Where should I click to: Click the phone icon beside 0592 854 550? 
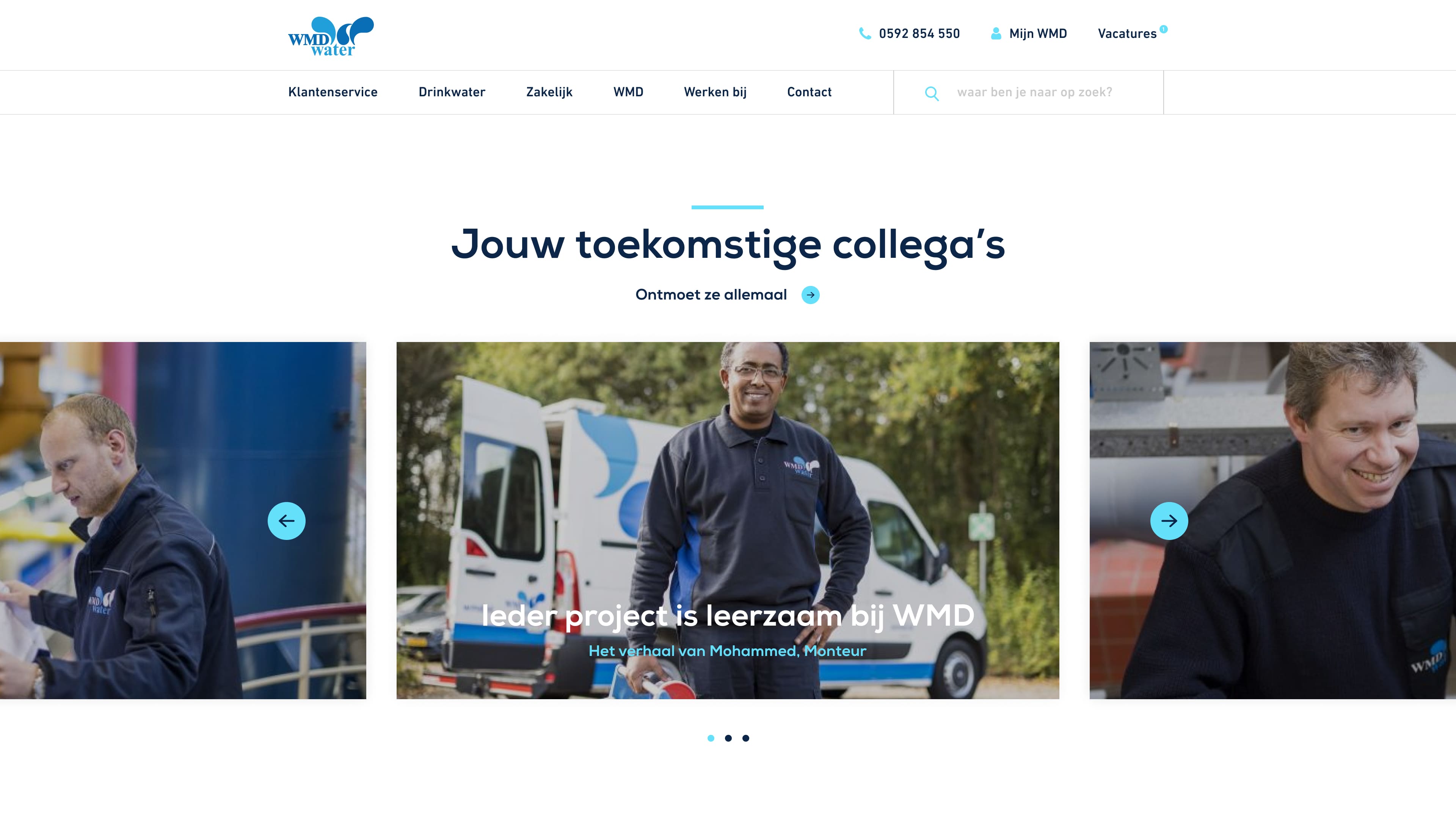click(x=865, y=33)
